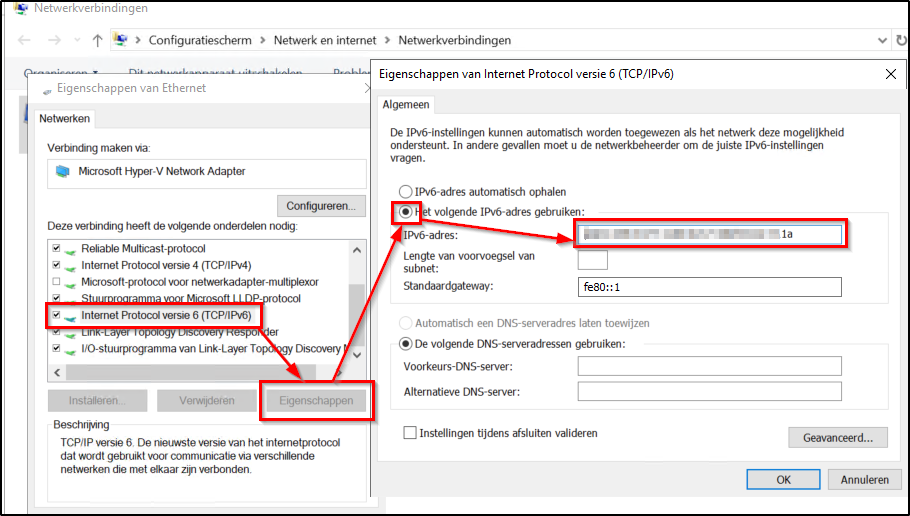
Task: Select De volgende DNS-serveradressen gebruiken radio button
Action: coord(405,344)
